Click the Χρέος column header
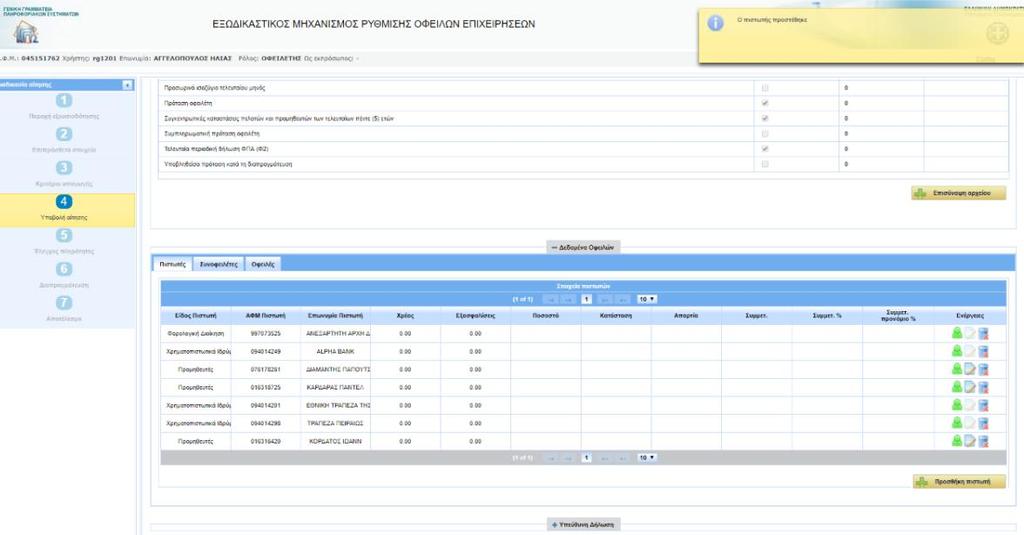The height and width of the screenshot is (535, 1024). click(405, 316)
